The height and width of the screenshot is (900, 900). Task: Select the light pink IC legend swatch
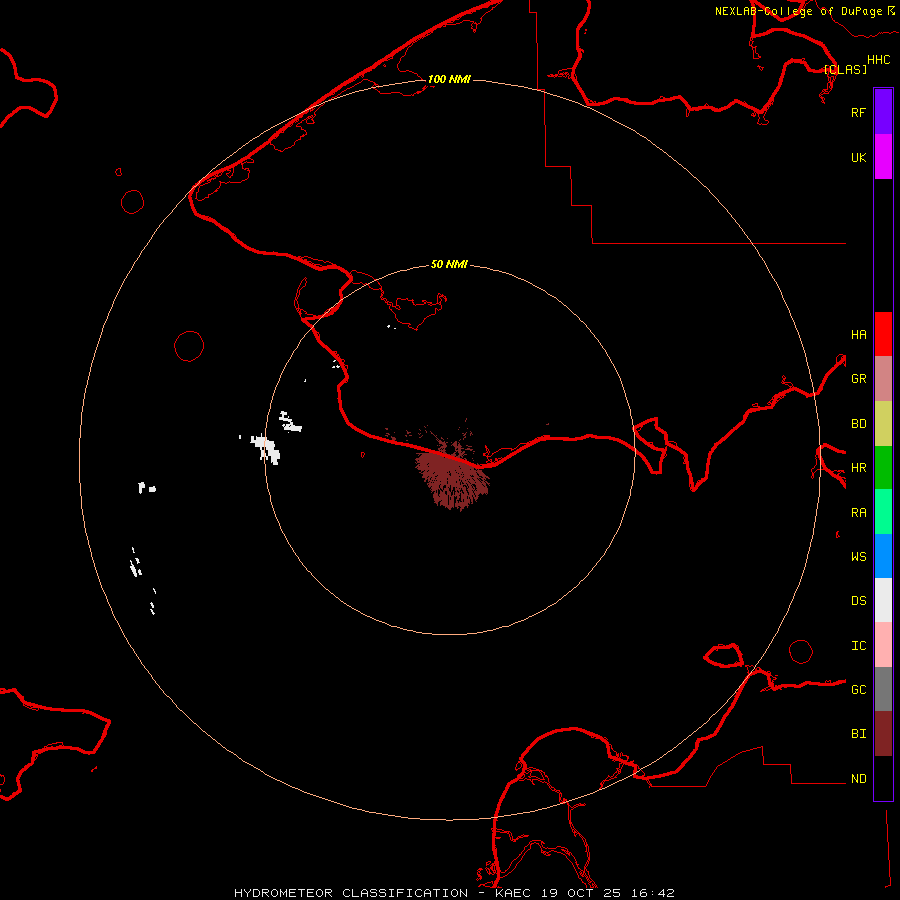[883, 645]
